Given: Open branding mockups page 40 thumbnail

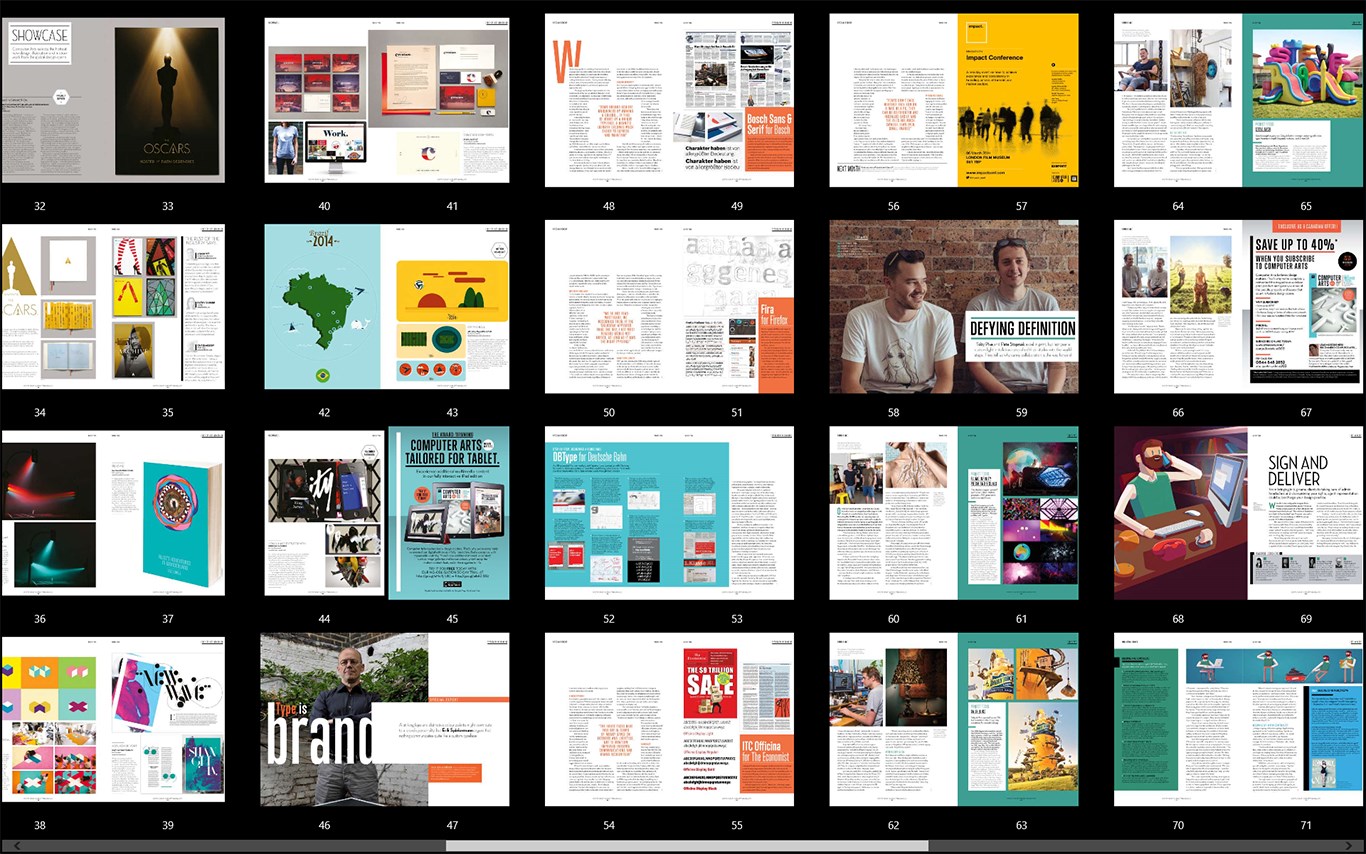Looking at the screenshot, I should 325,100.
